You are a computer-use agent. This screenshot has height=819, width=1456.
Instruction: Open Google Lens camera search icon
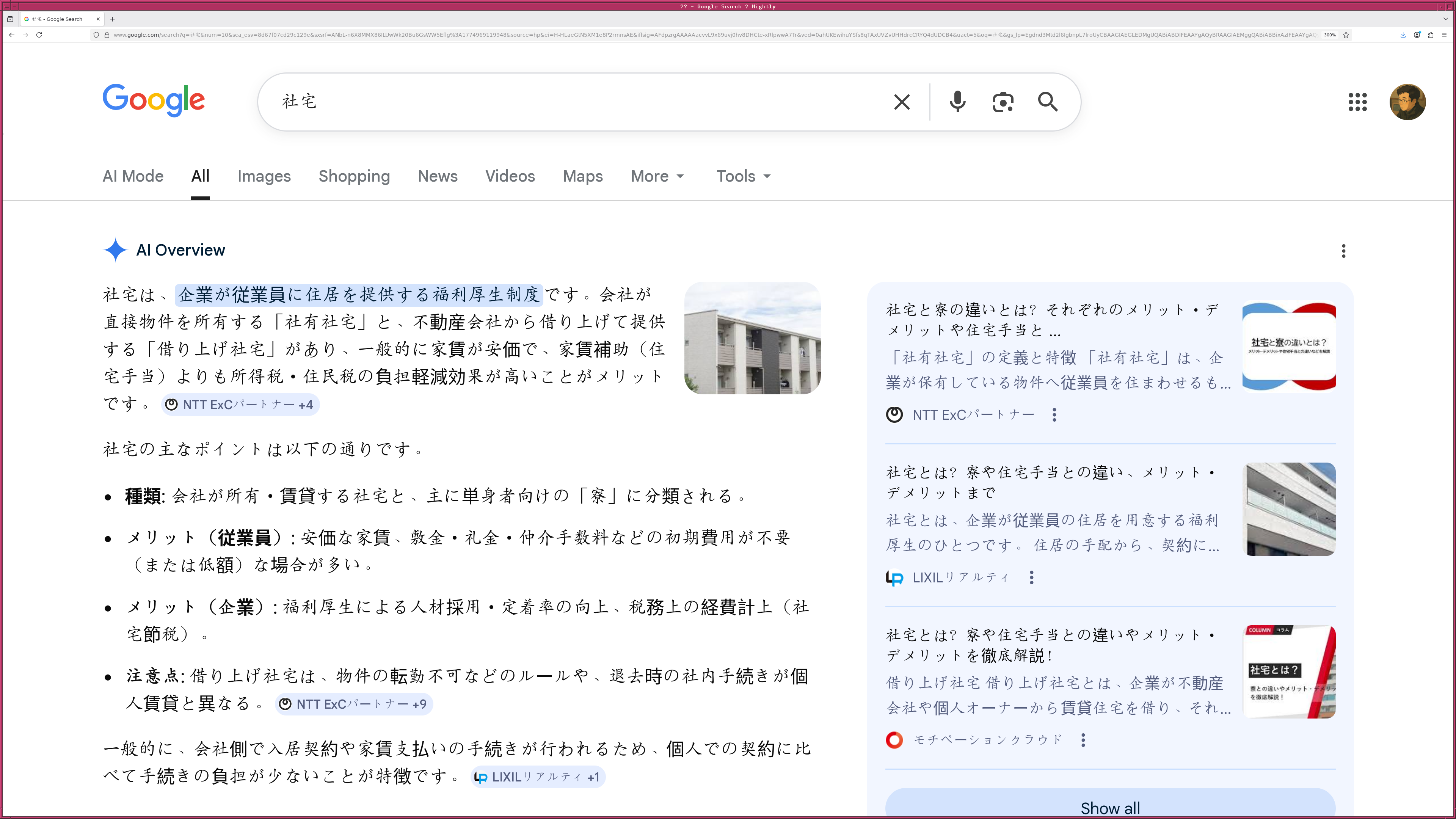click(1003, 102)
